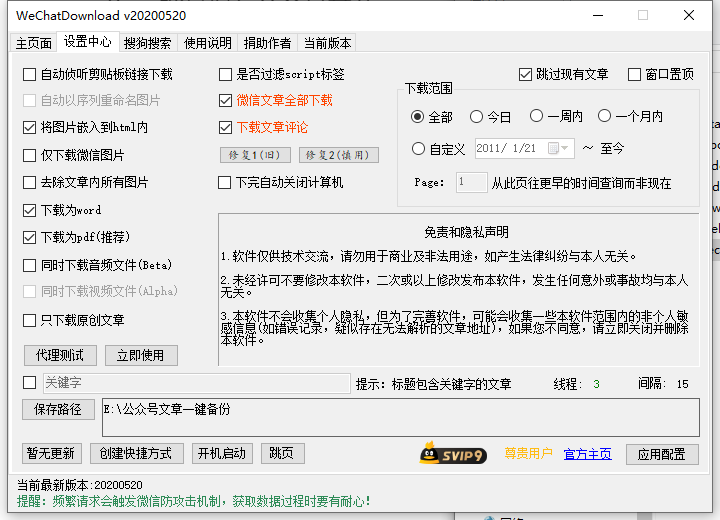Image resolution: width=720 pixels, height=520 pixels.
Task: Enable 去除文章内所有图片 option
Action: (29, 182)
